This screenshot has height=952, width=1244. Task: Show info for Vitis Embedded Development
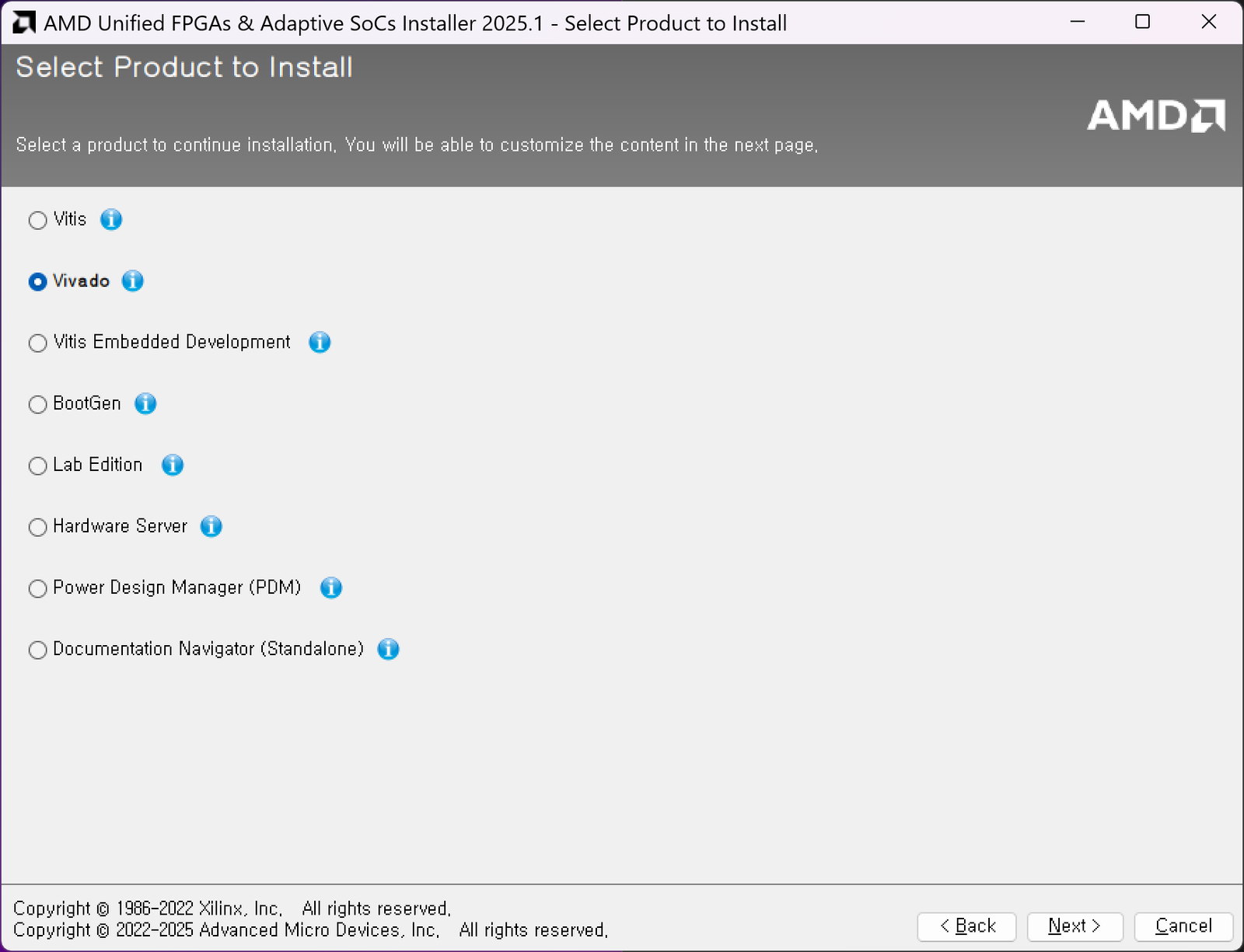[x=320, y=343]
